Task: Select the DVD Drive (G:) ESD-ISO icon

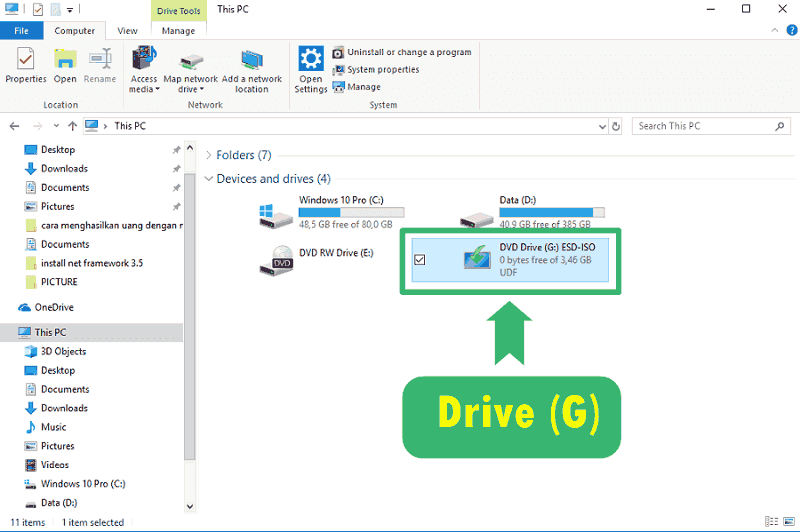Action: [x=477, y=257]
